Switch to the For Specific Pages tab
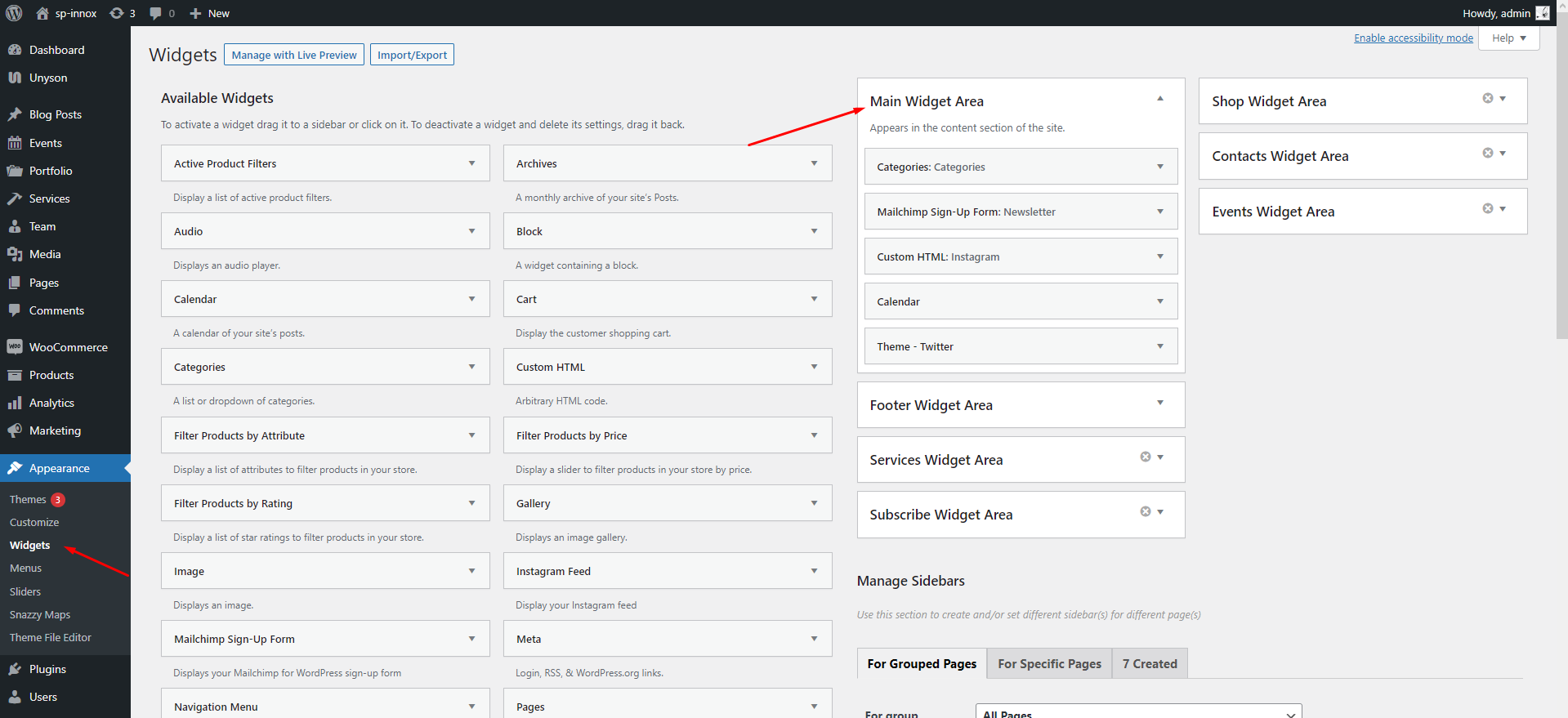Image resolution: width=1568 pixels, height=718 pixels. (1050, 663)
